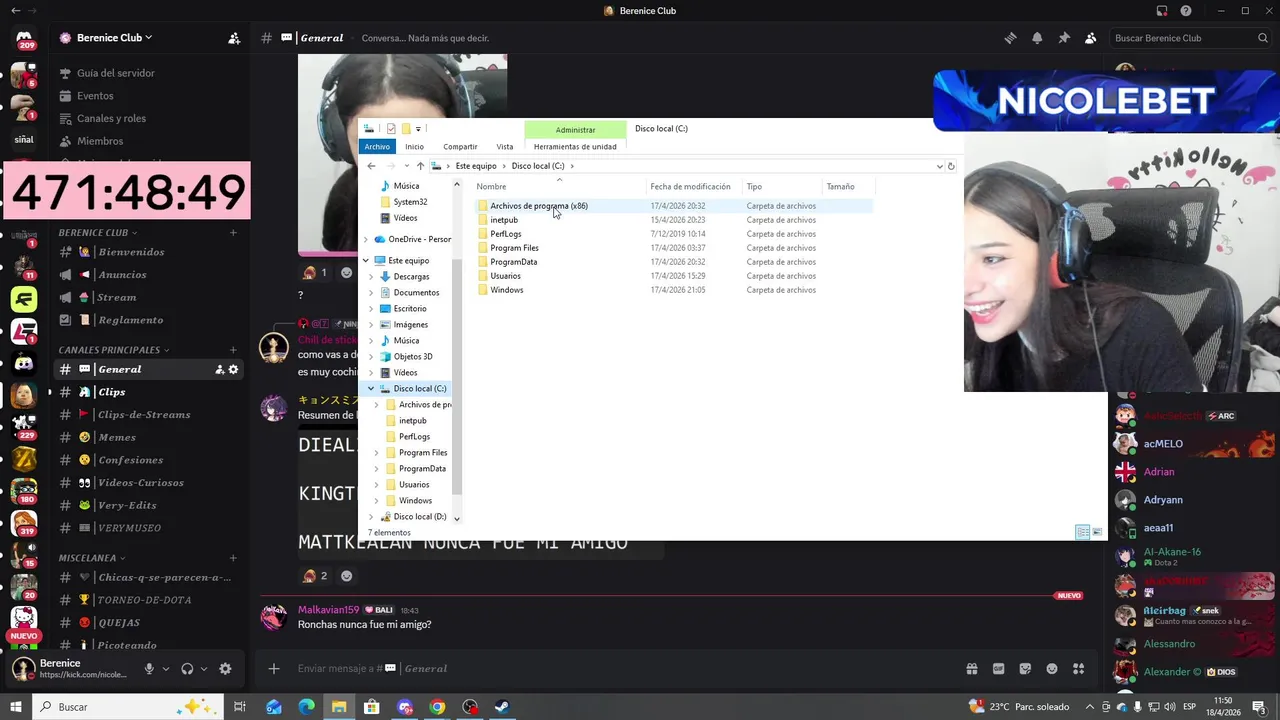Image resolution: width=1280 pixels, height=720 pixels.
Task: Click plus attachment button in message bar
Action: click(274, 669)
